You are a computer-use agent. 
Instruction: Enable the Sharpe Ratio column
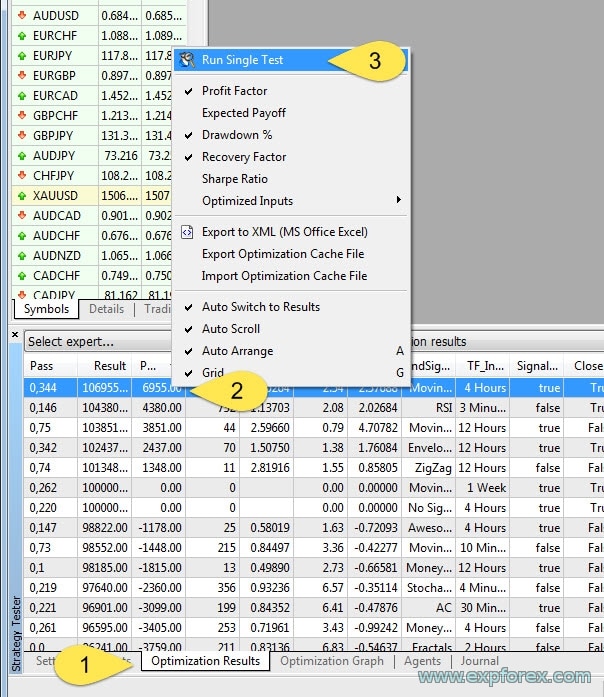(x=234, y=179)
